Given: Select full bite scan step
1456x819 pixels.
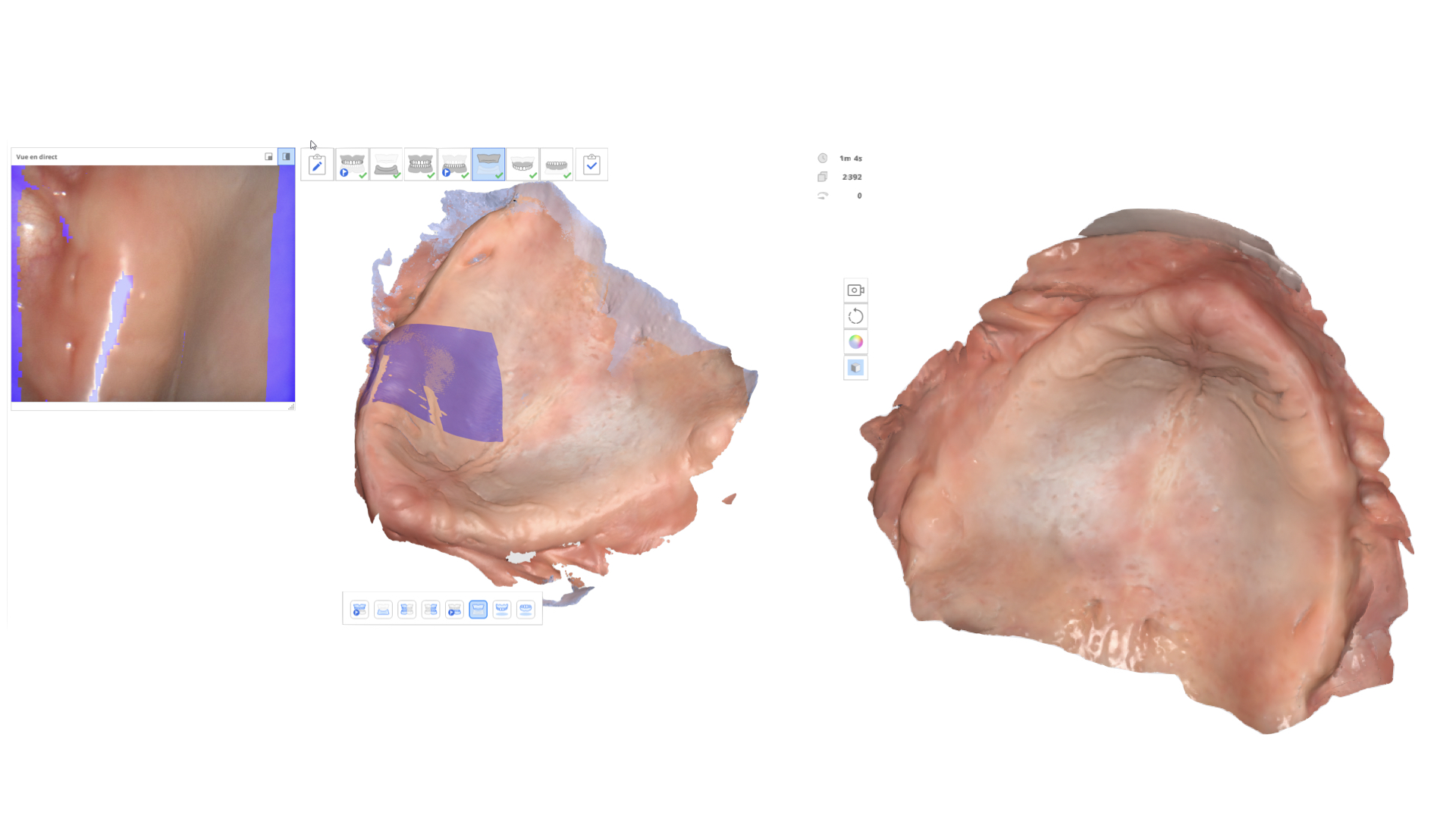Looking at the screenshot, I should [x=420, y=165].
